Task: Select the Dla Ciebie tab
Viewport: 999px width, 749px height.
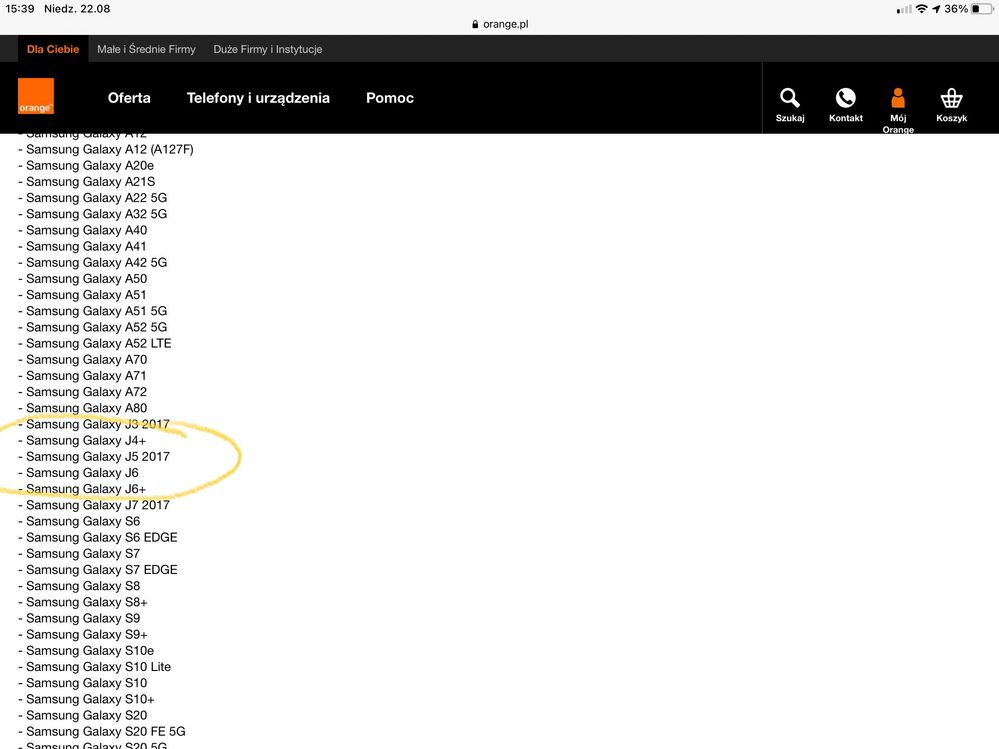Action: [53, 49]
